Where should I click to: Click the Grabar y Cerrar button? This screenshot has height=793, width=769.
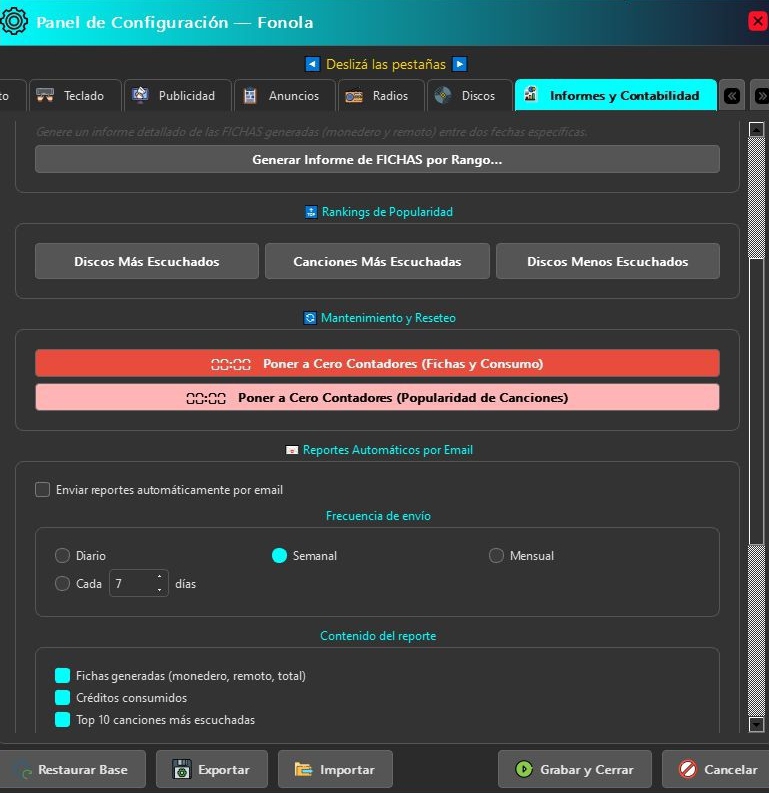[x=575, y=769]
